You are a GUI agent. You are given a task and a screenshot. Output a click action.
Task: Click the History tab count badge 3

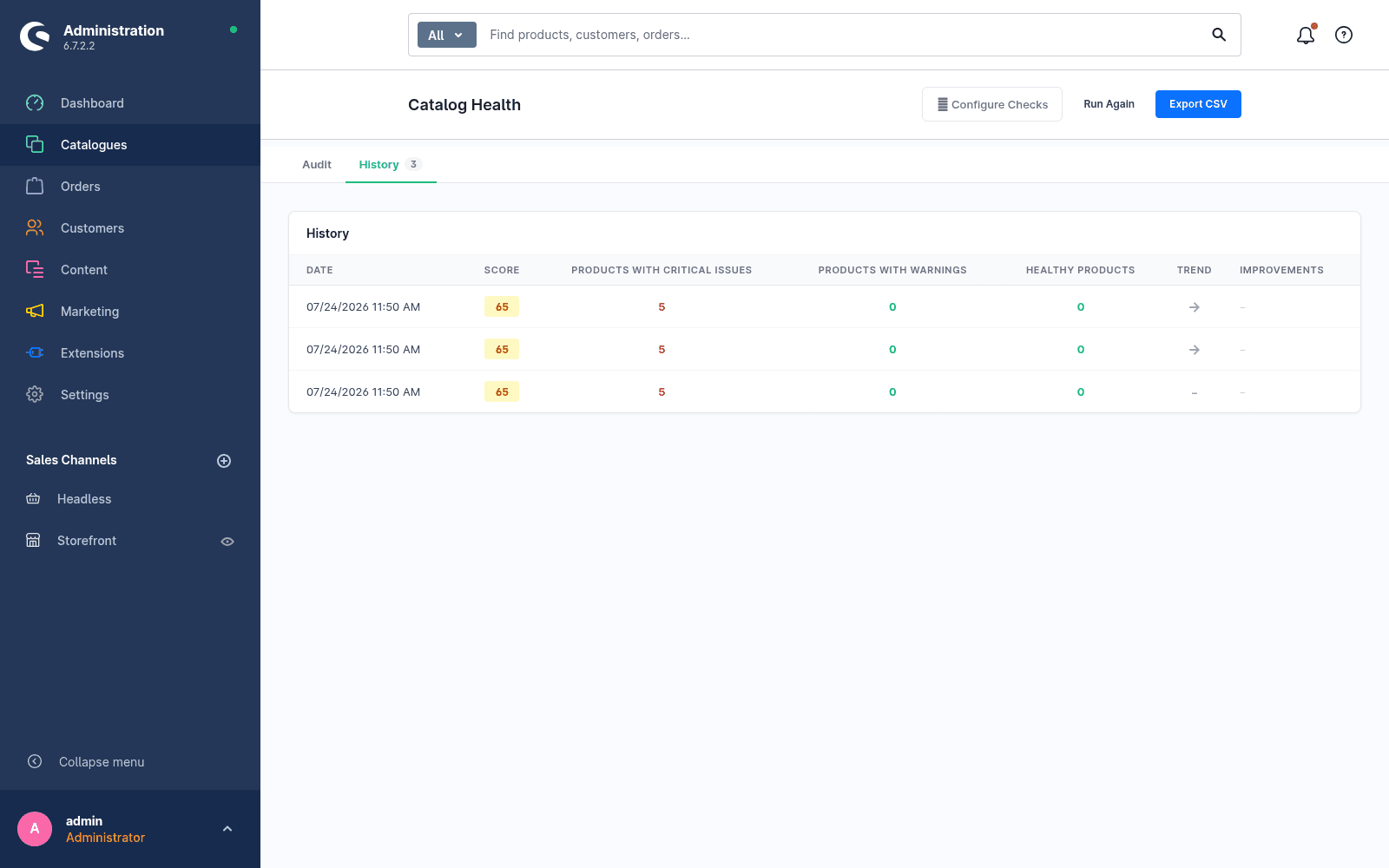coord(413,164)
